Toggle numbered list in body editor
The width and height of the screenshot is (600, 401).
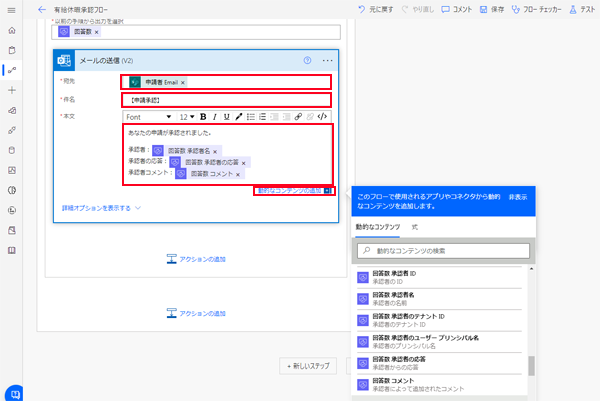tap(262, 117)
